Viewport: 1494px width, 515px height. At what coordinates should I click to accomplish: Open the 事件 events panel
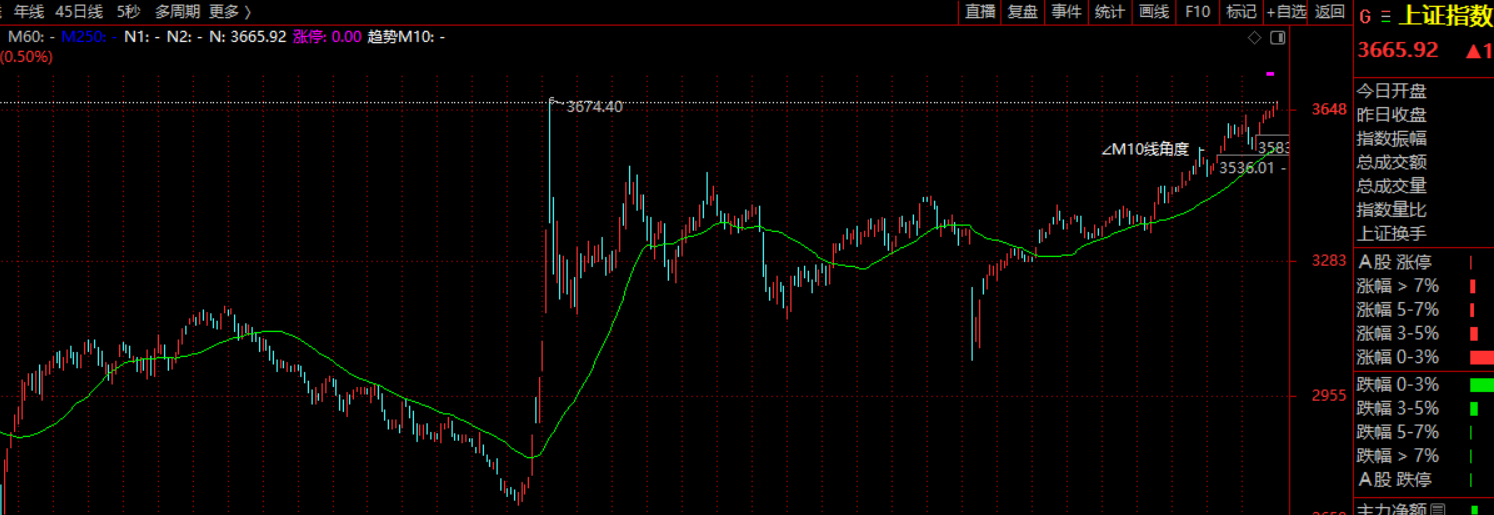1067,12
